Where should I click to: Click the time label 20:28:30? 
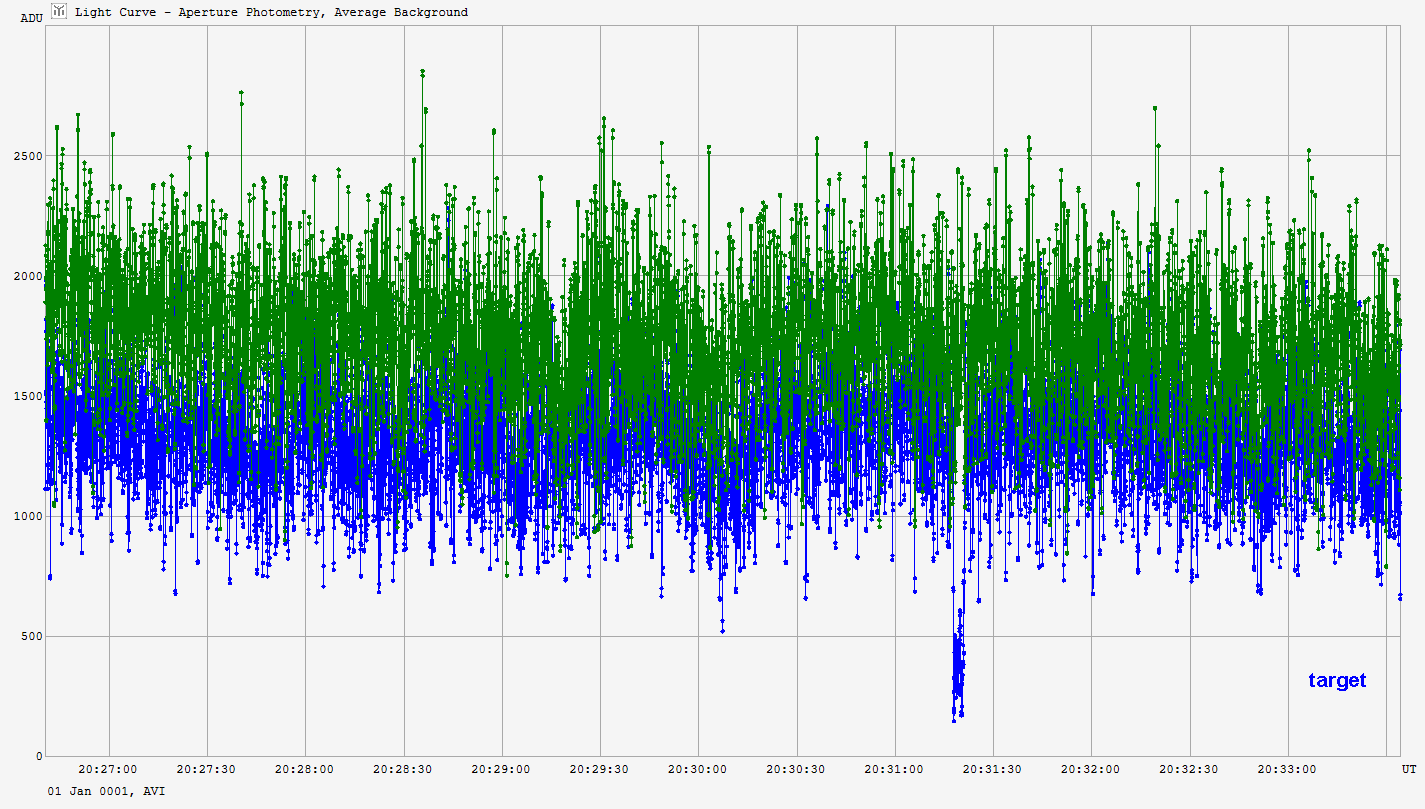coord(403,769)
